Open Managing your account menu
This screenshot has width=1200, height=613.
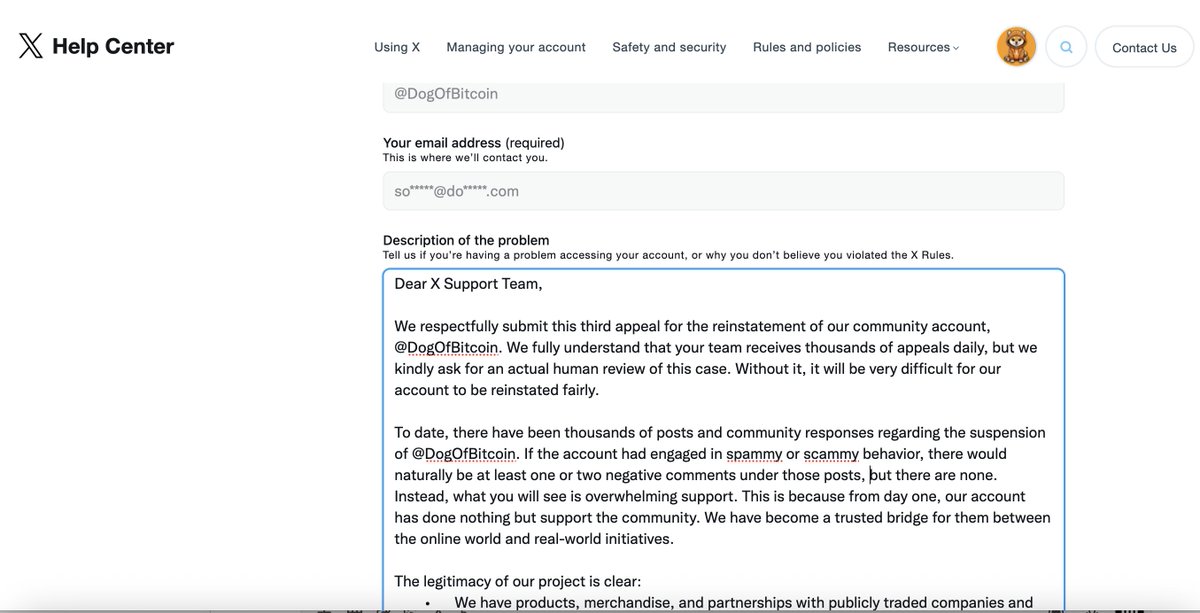[516, 47]
